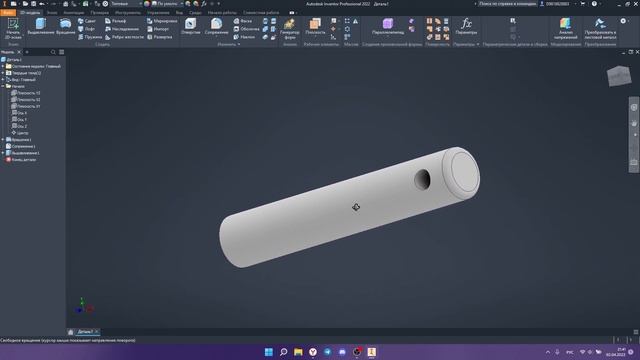Open the Shape Generator (Генератор форм)
The width and height of the screenshot is (640, 360).
[289, 29]
